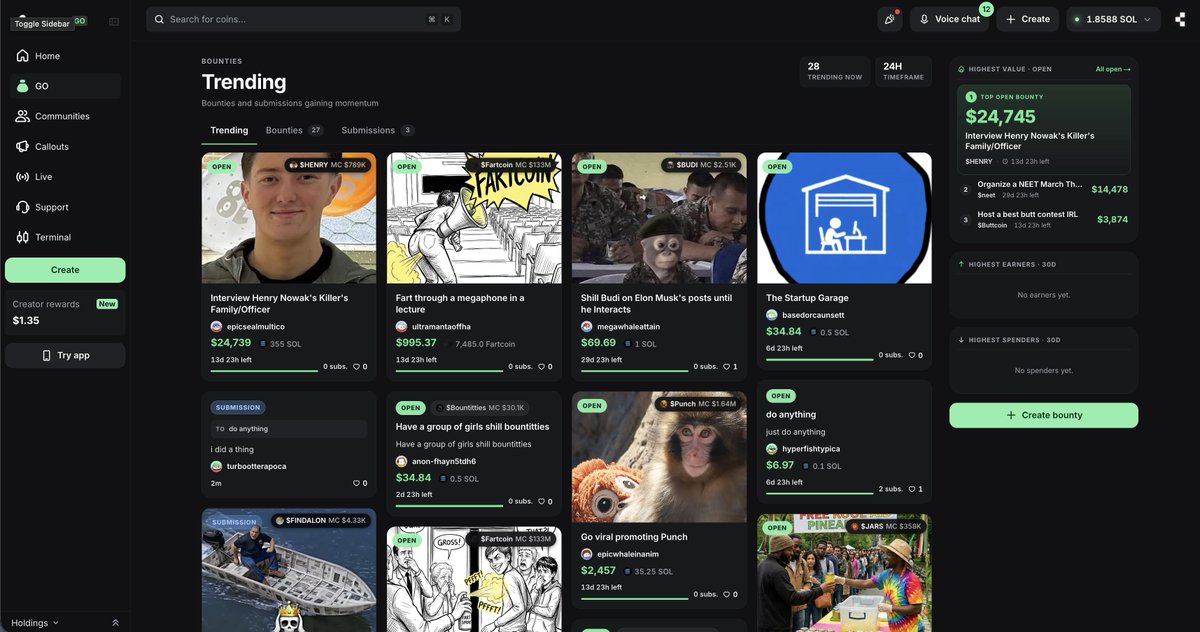Viewport: 1200px width, 632px height.
Task: Like the 'i did a thing' submission
Action: [x=360, y=483]
